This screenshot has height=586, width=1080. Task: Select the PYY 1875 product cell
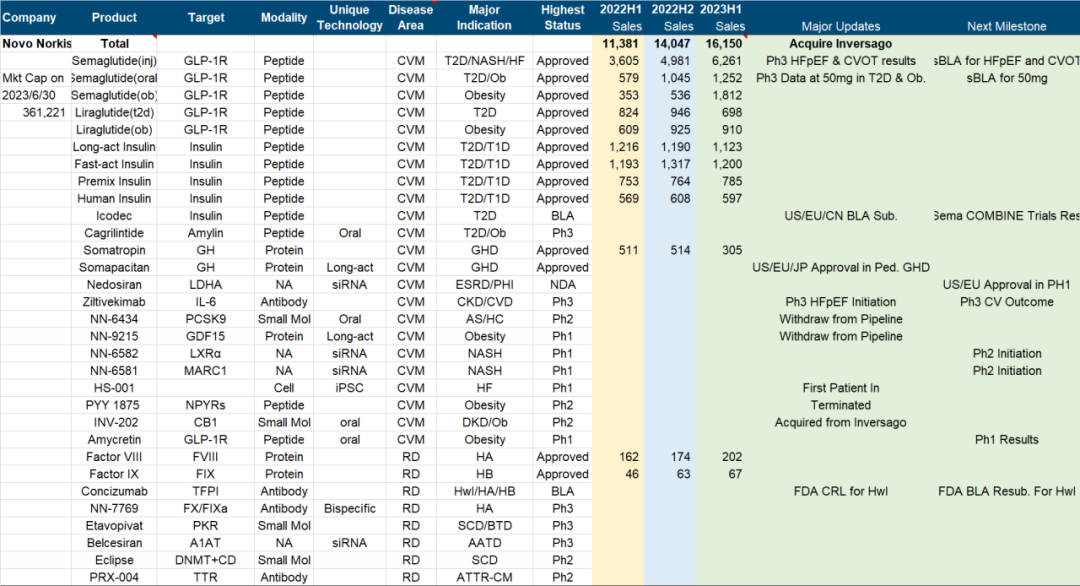[112, 405]
